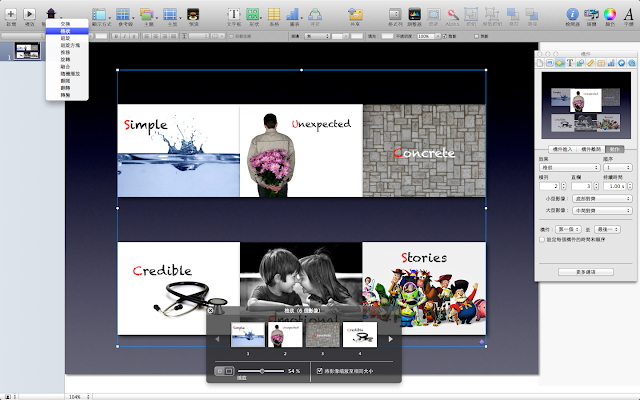Viewport: 640px width, 400px height.
Task: Open the View display mode icon
Action: 99,14
